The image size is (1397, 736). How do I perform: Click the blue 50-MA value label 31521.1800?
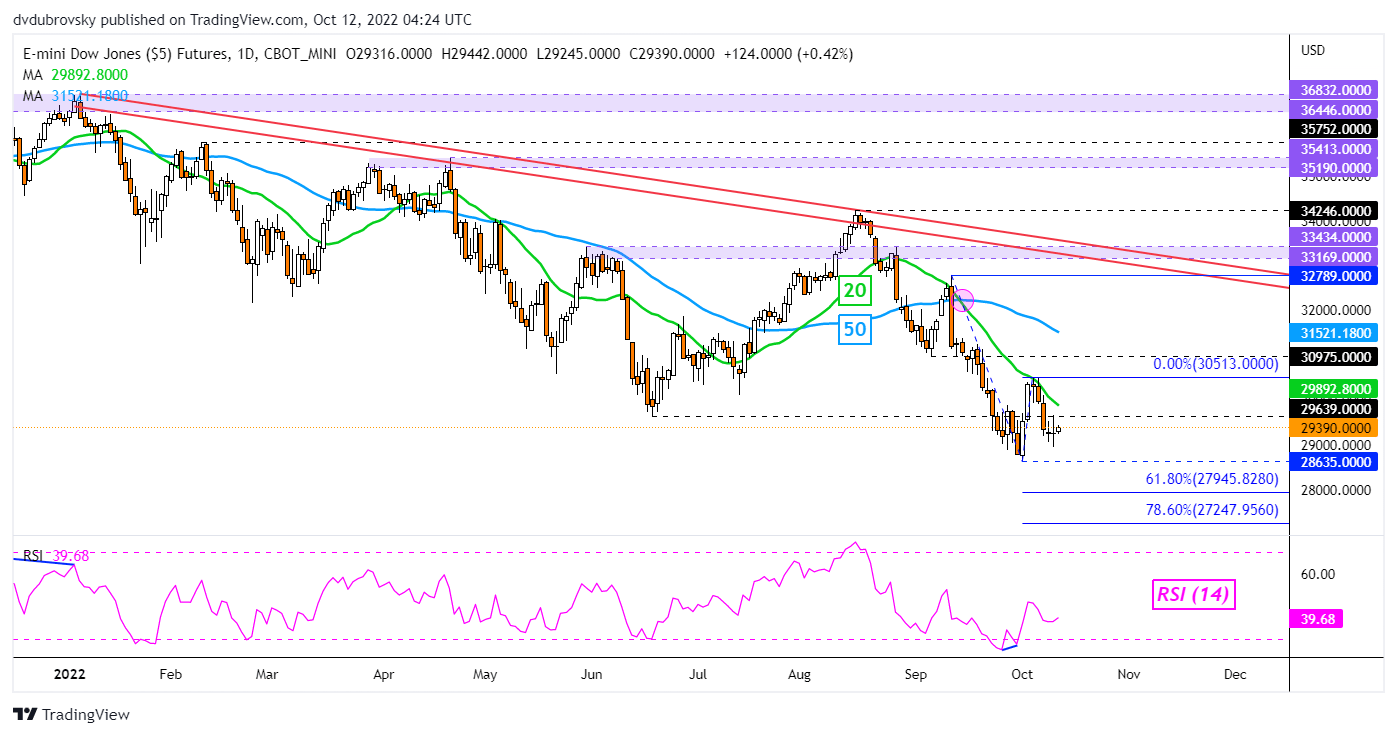(x=1335, y=332)
